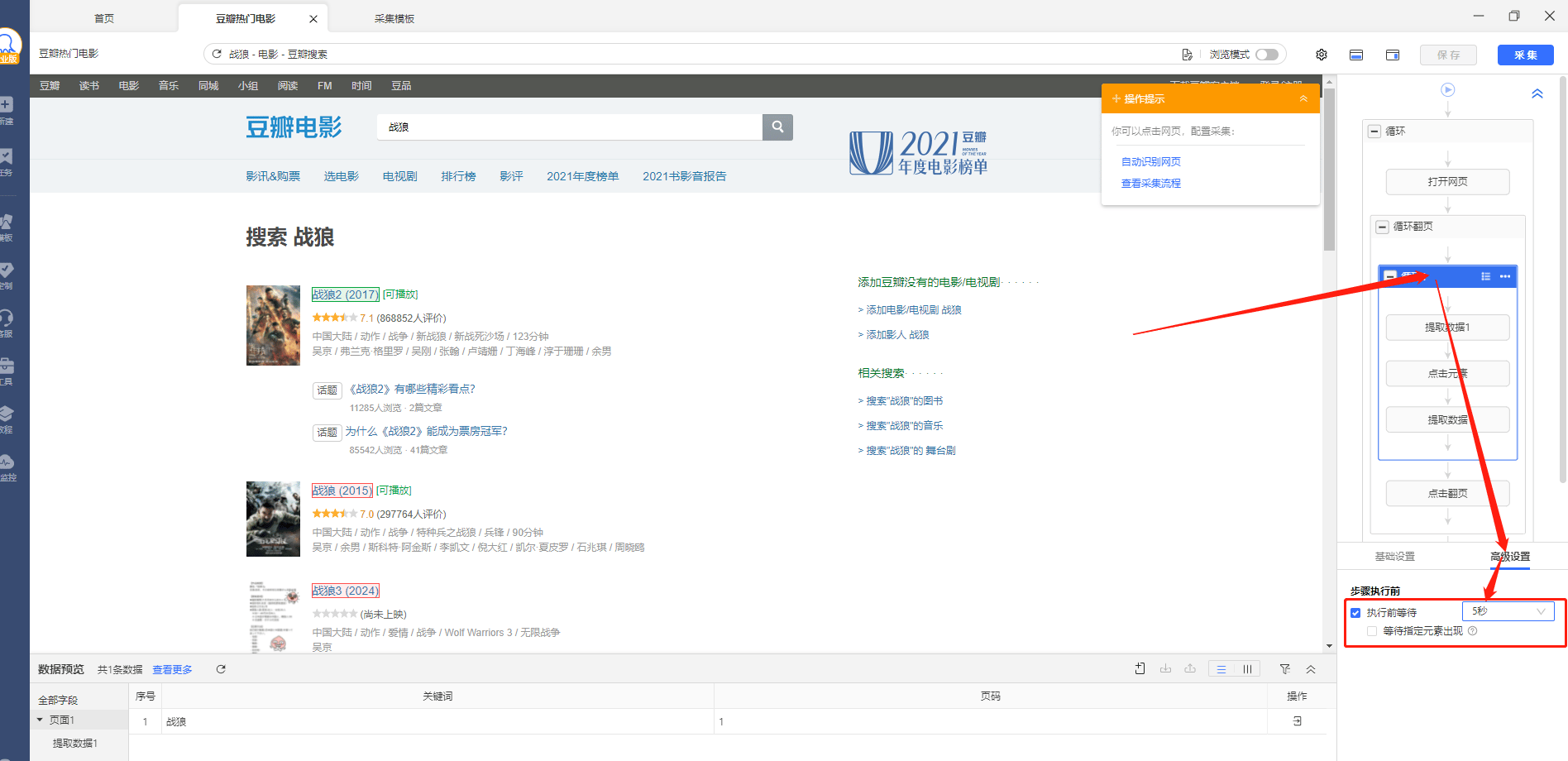Open the data filter funnel icon
Viewport: 1568px width, 761px height.
(x=1284, y=669)
